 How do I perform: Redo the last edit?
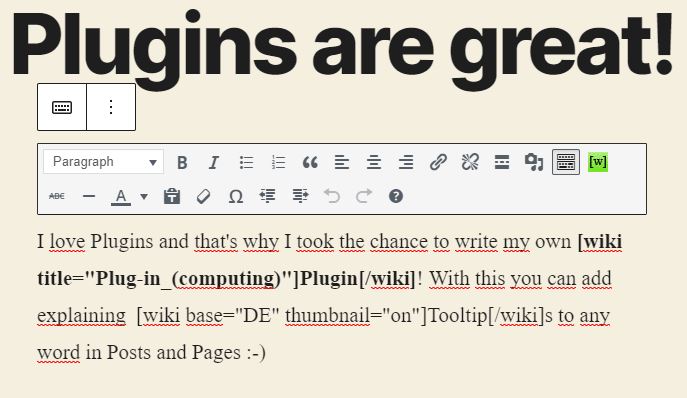click(x=364, y=196)
